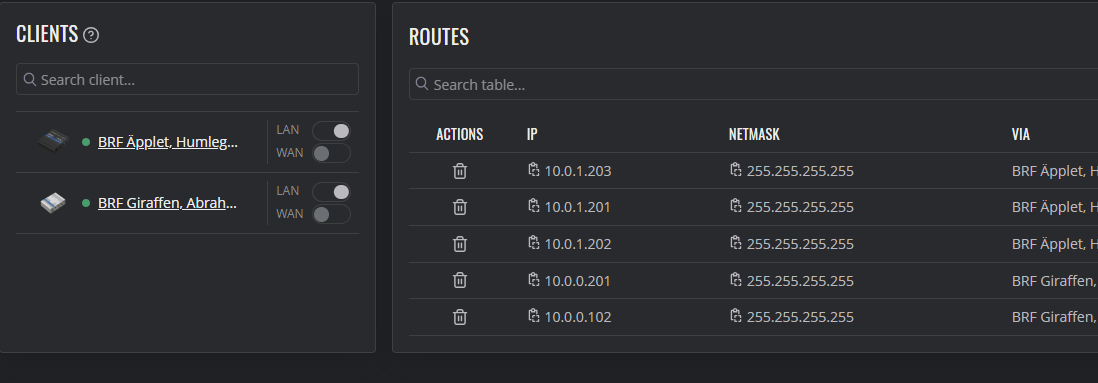Click the Search table input field
This screenshot has height=383, width=1098.
(x=753, y=84)
